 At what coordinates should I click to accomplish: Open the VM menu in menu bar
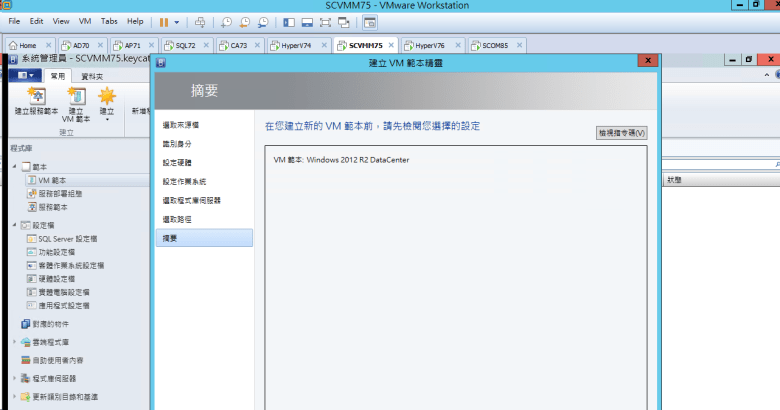84,21
